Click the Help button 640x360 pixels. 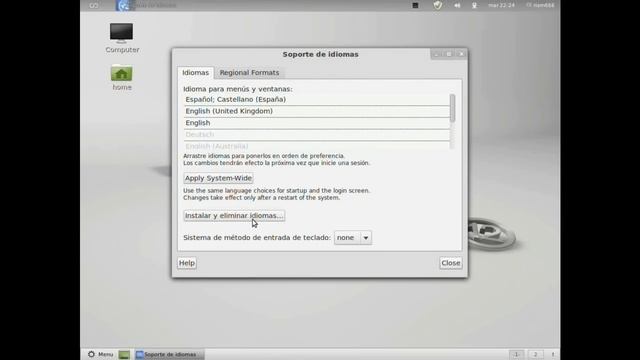[x=187, y=263]
